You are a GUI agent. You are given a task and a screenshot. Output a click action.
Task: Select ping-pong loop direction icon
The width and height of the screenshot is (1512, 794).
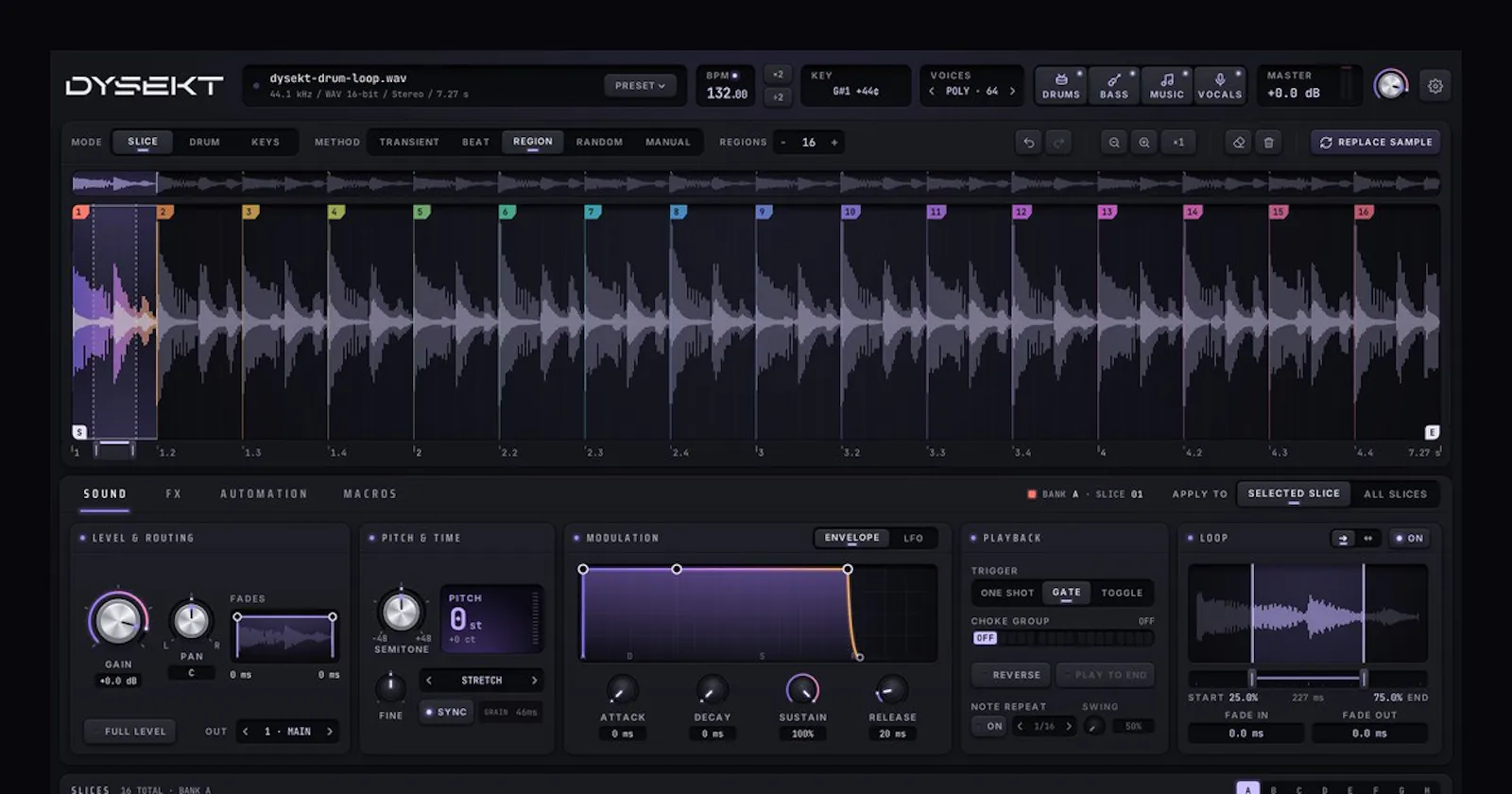[1367, 539]
